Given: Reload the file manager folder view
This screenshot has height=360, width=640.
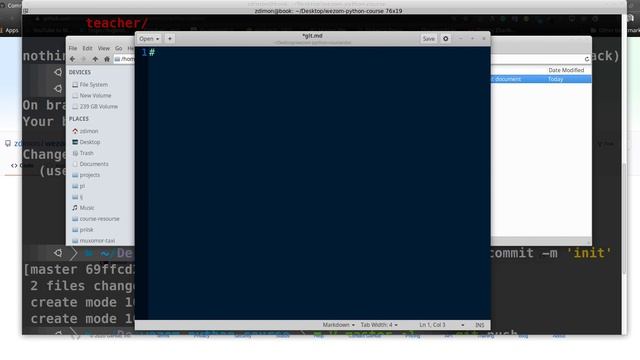Looking at the screenshot, I should tap(587, 59).
